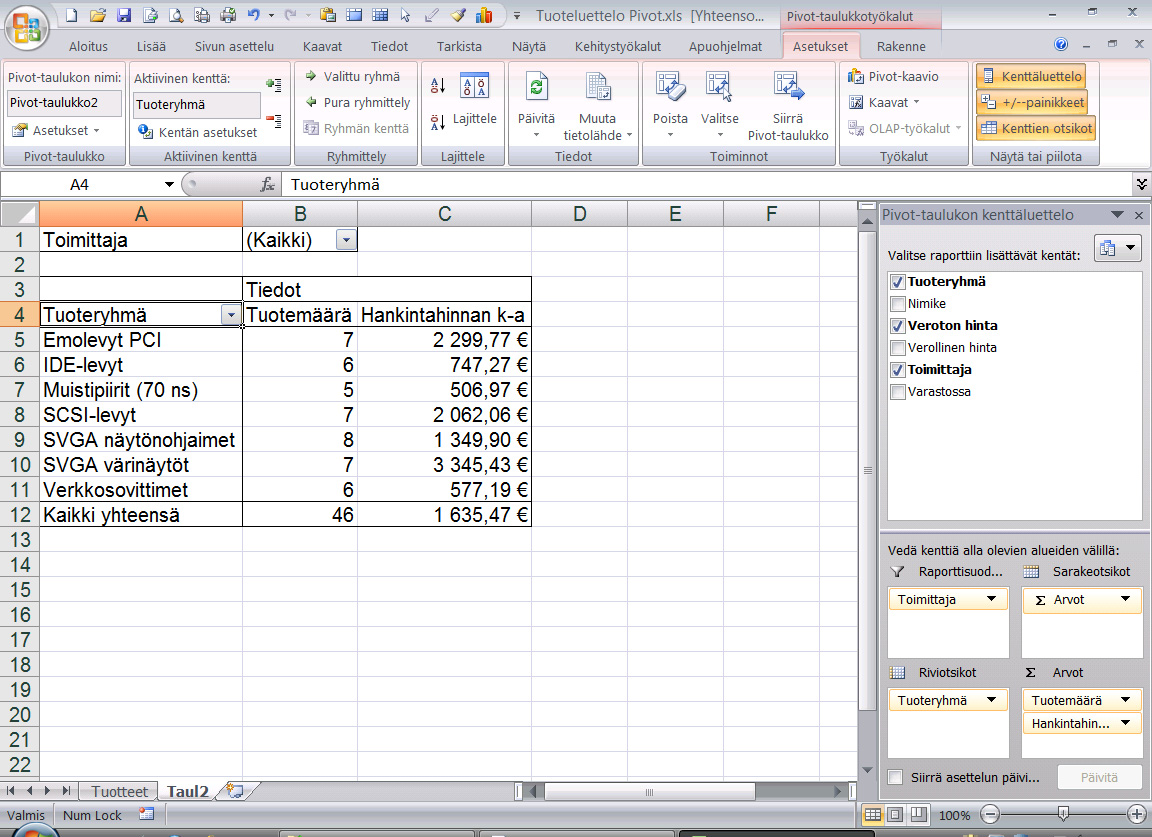Click the Open folder icon
Image resolution: width=1152 pixels, height=837 pixels.
tap(98, 15)
